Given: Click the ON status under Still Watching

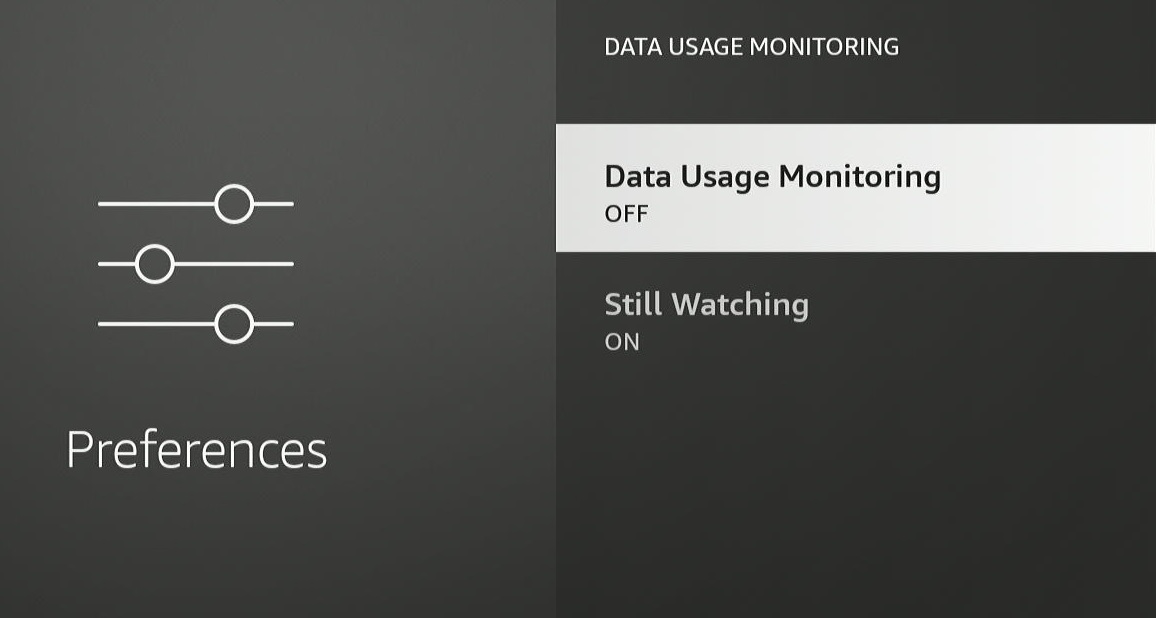Looking at the screenshot, I should [621, 342].
